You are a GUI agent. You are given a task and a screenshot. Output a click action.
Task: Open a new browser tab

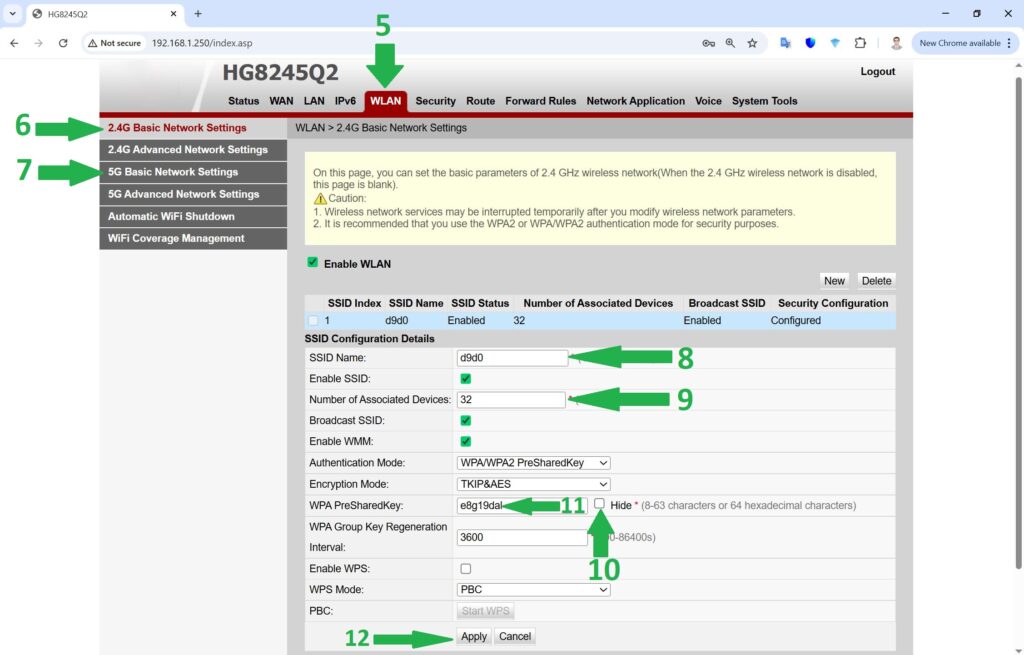(x=198, y=14)
